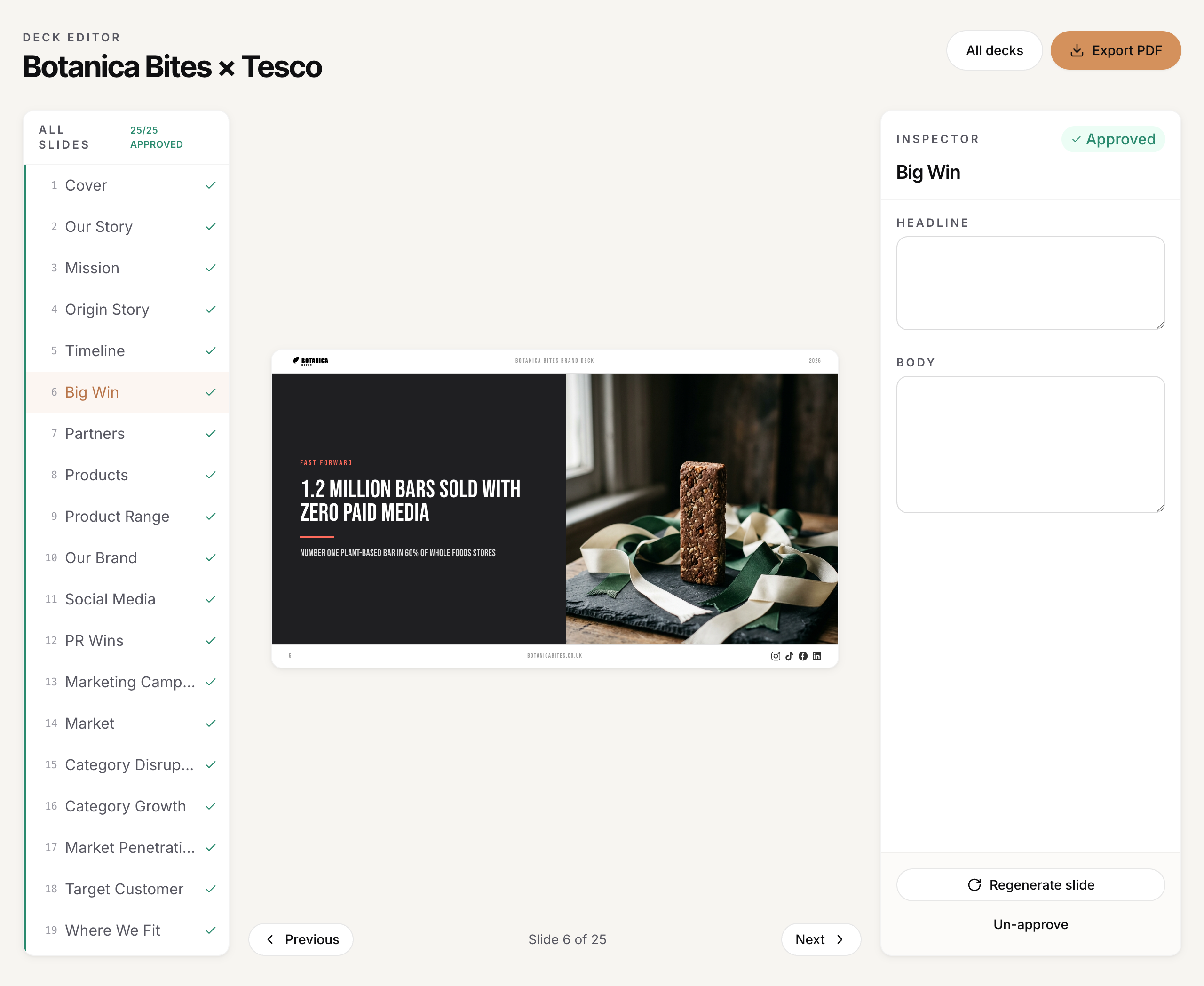Click the Un-approve link

click(x=1030, y=924)
